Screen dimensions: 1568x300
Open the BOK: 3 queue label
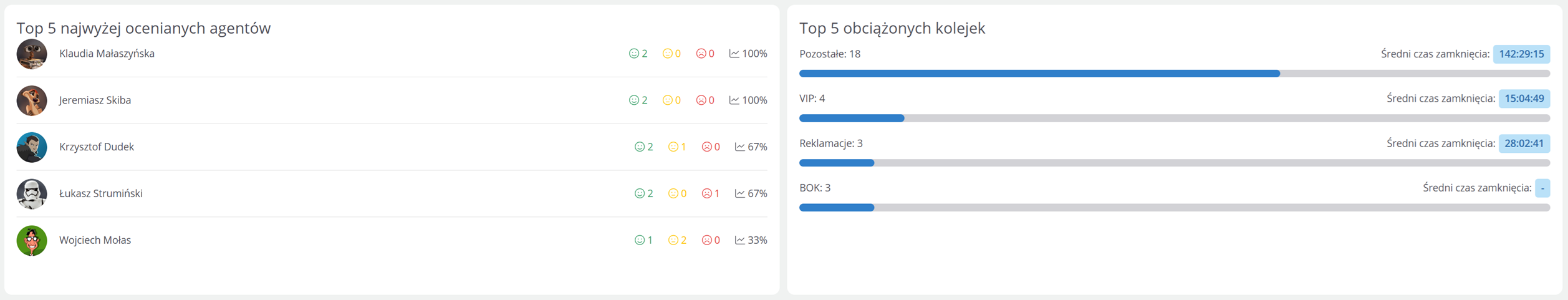(815, 188)
